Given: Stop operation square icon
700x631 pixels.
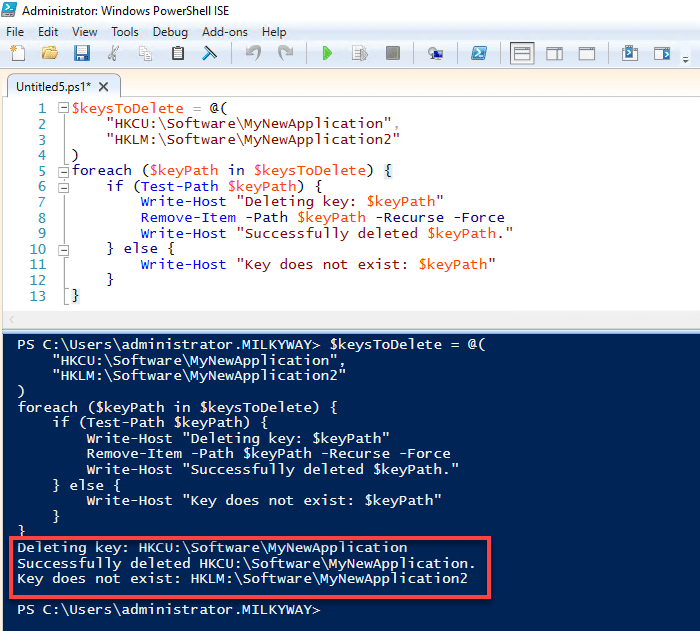Looking at the screenshot, I should (x=392, y=54).
